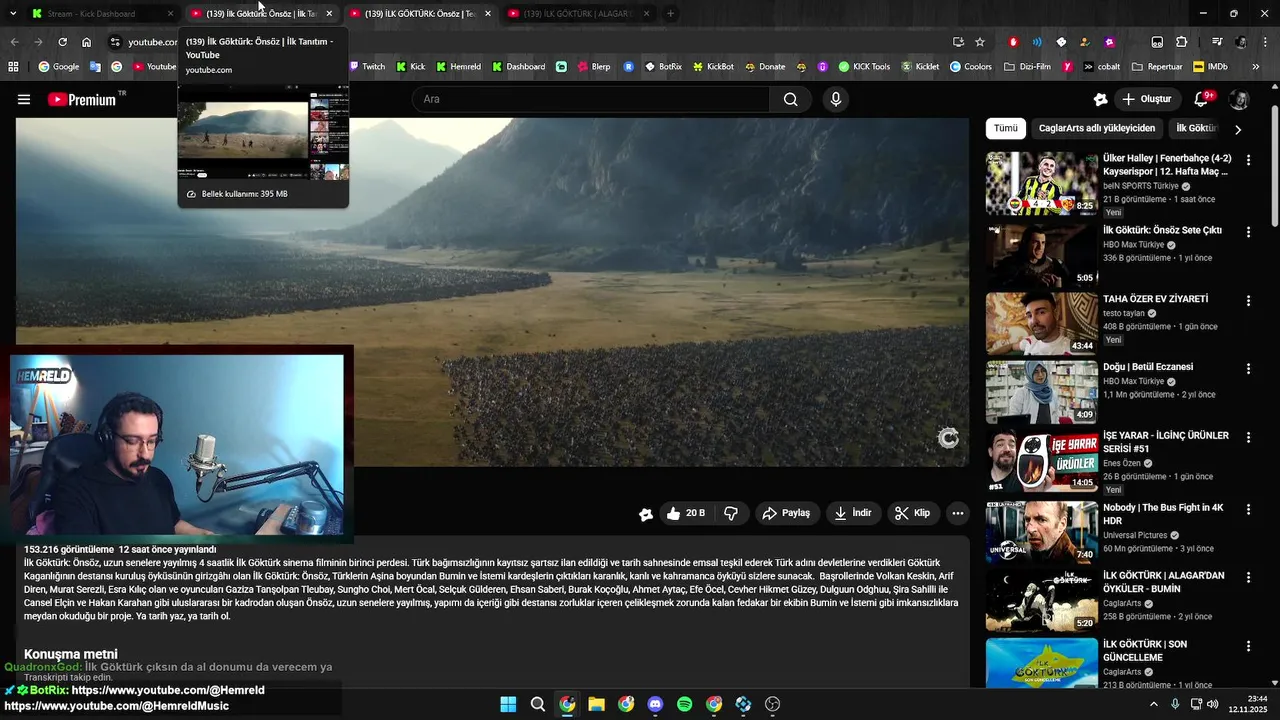Screen dimensions: 1280x720
Task: Open the Donate bookmark
Action: click(764, 67)
